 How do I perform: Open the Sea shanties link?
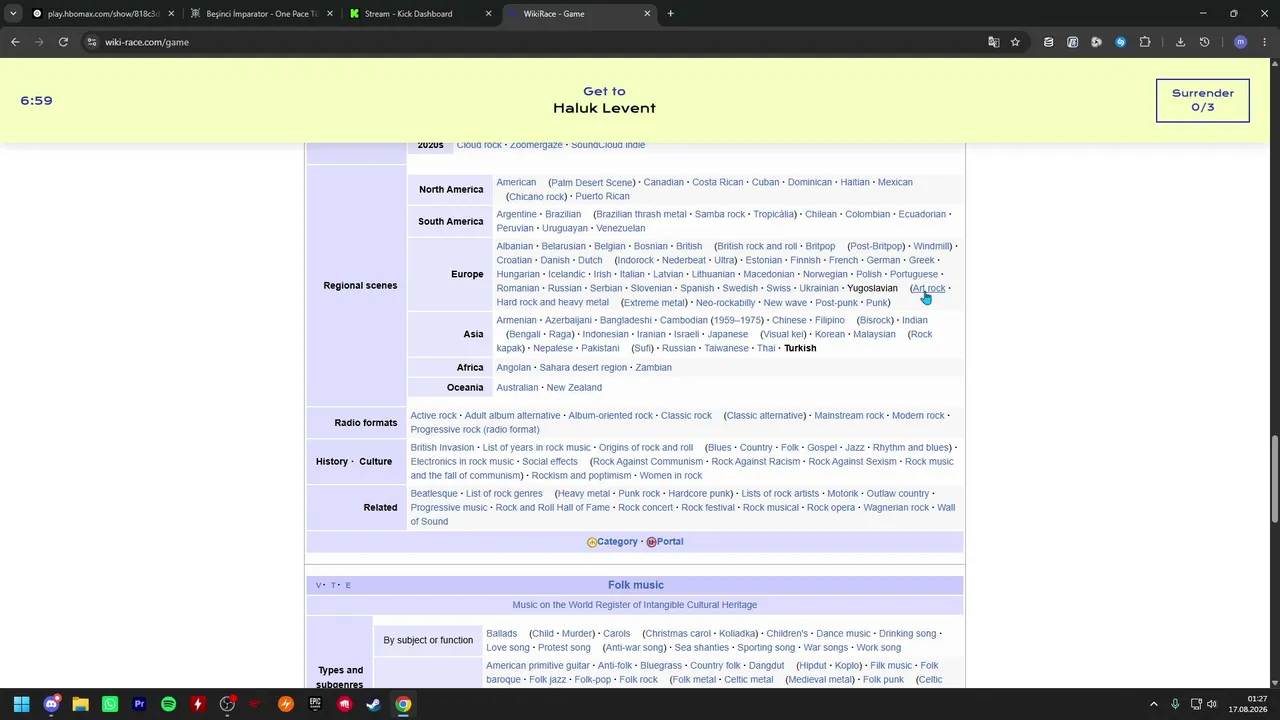pos(701,647)
